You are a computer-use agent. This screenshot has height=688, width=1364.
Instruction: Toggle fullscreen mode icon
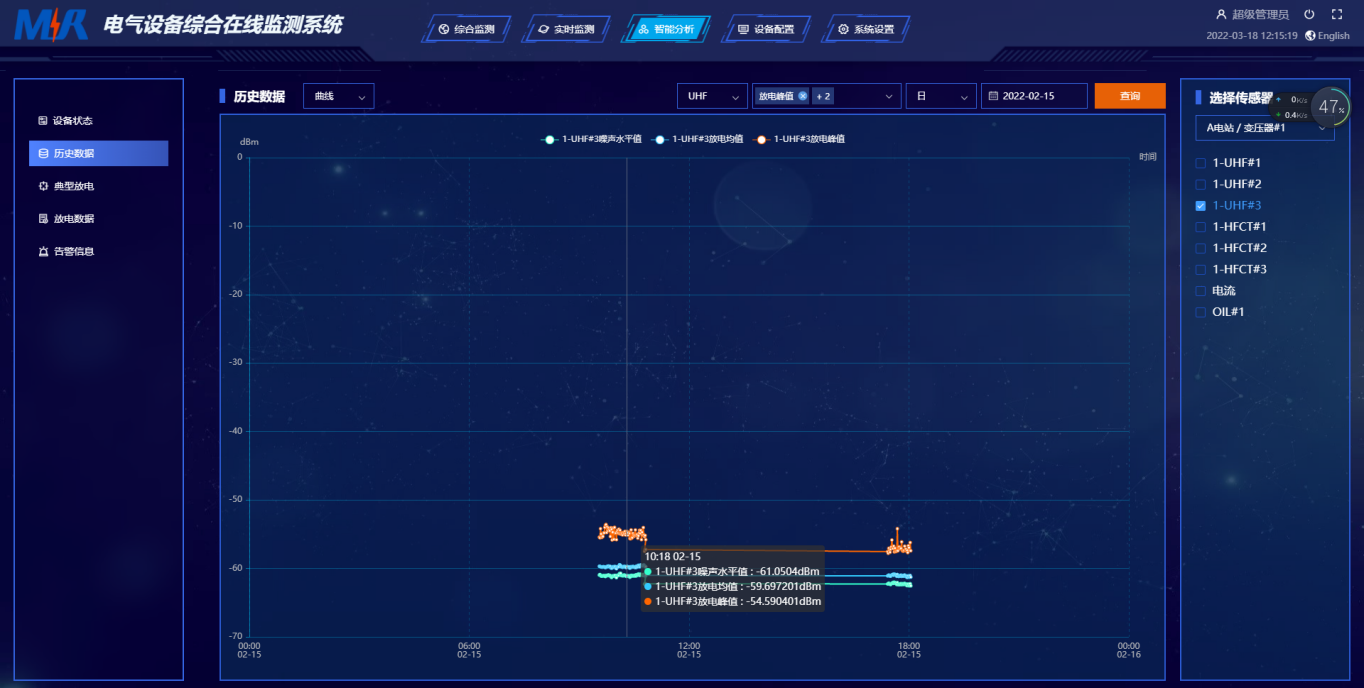click(1337, 15)
